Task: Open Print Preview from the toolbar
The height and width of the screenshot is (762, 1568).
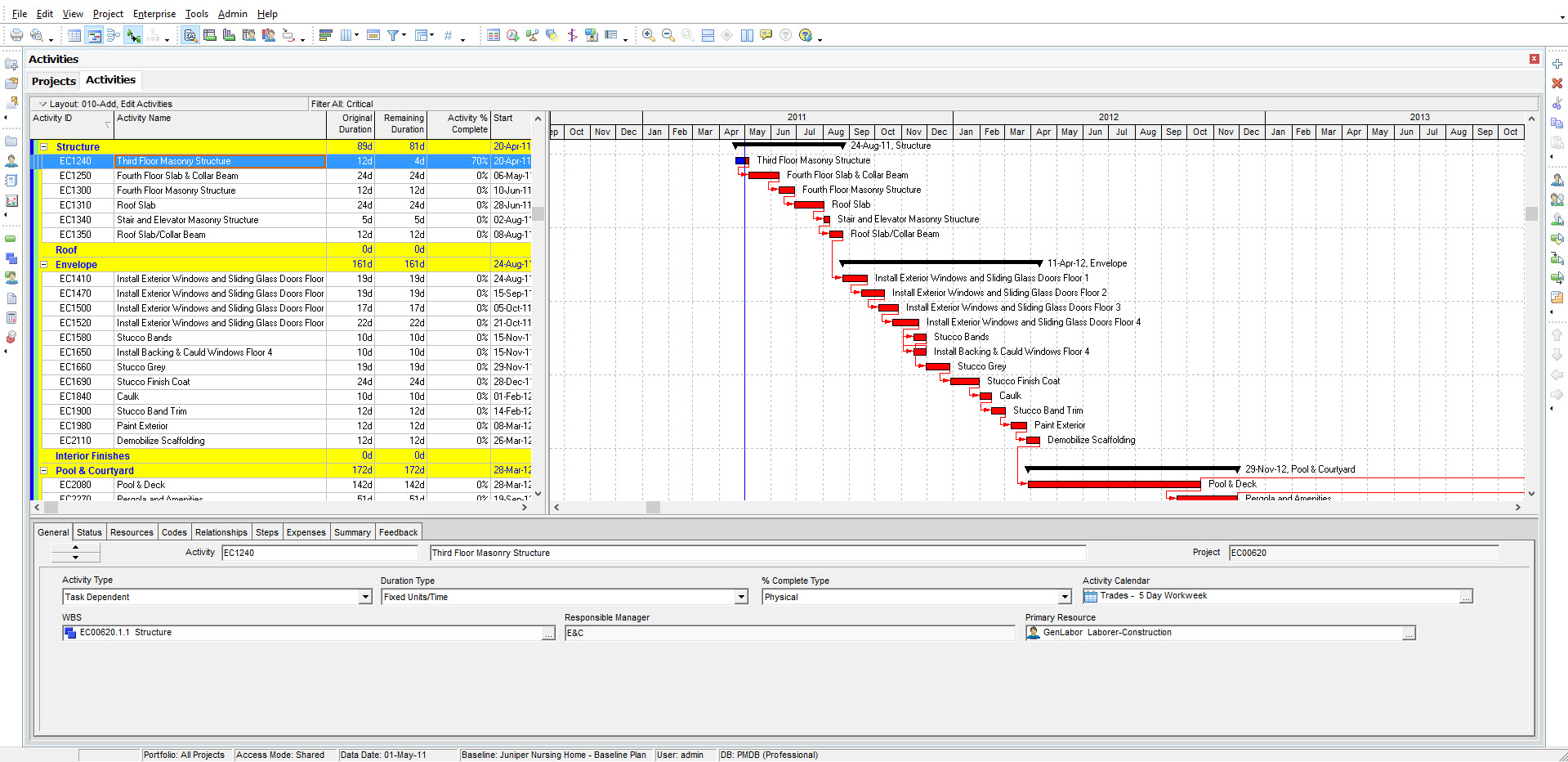Action: 36,35
